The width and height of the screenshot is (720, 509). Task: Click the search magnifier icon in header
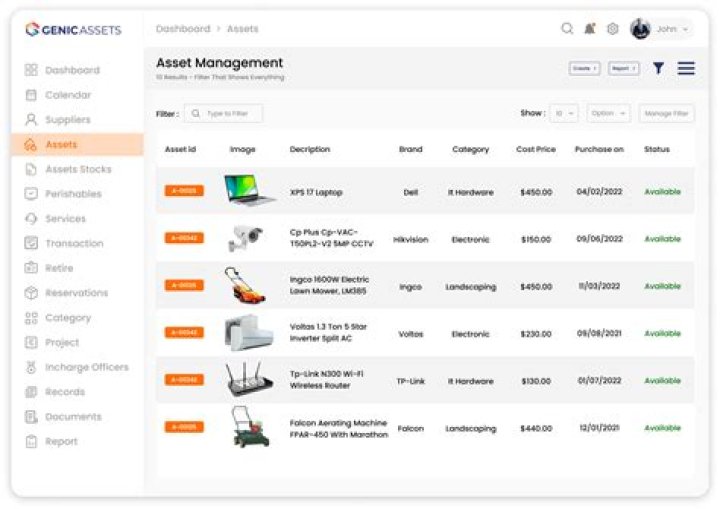click(x=567, y=29)
